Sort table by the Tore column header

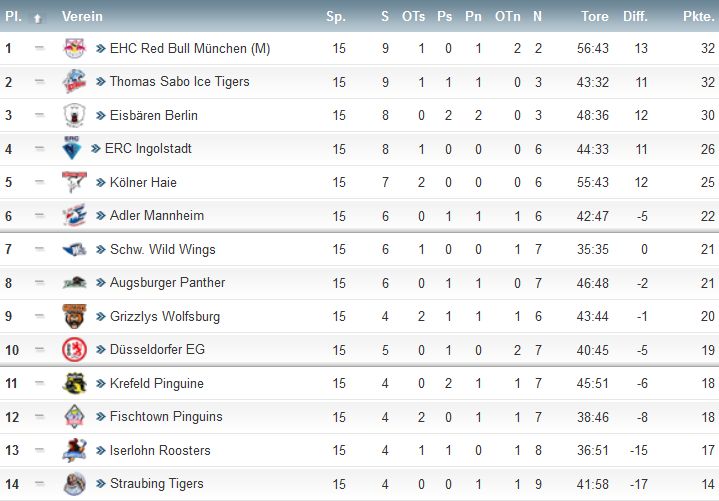[595, 17]
